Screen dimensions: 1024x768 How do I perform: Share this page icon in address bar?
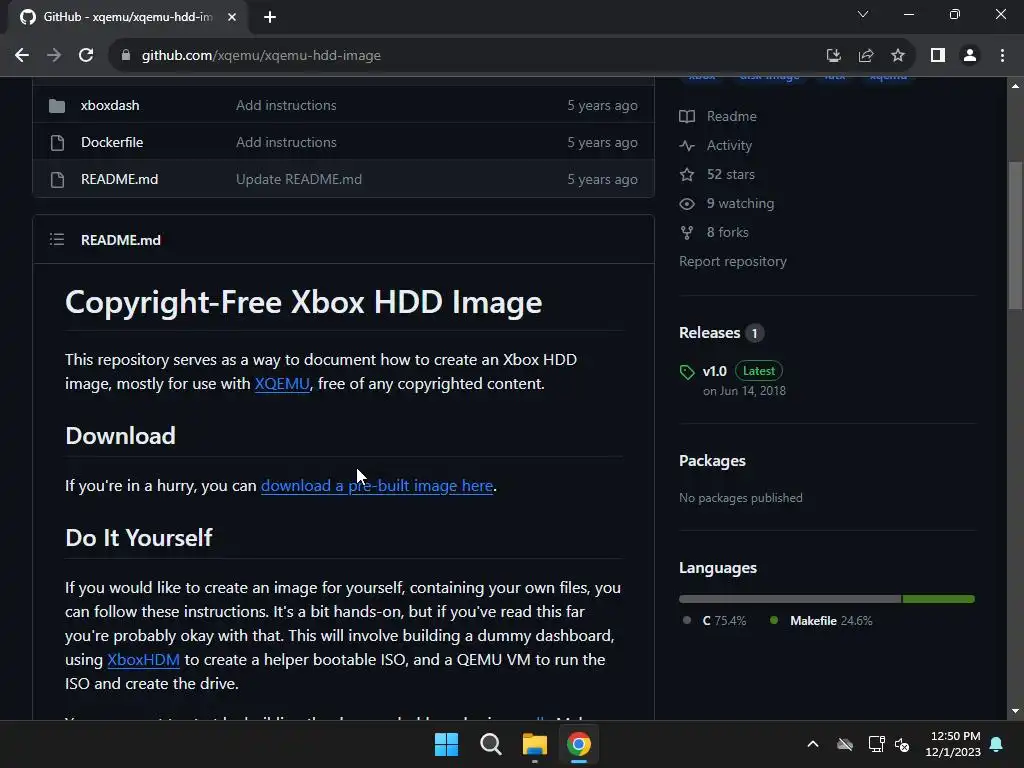[866, 56]
